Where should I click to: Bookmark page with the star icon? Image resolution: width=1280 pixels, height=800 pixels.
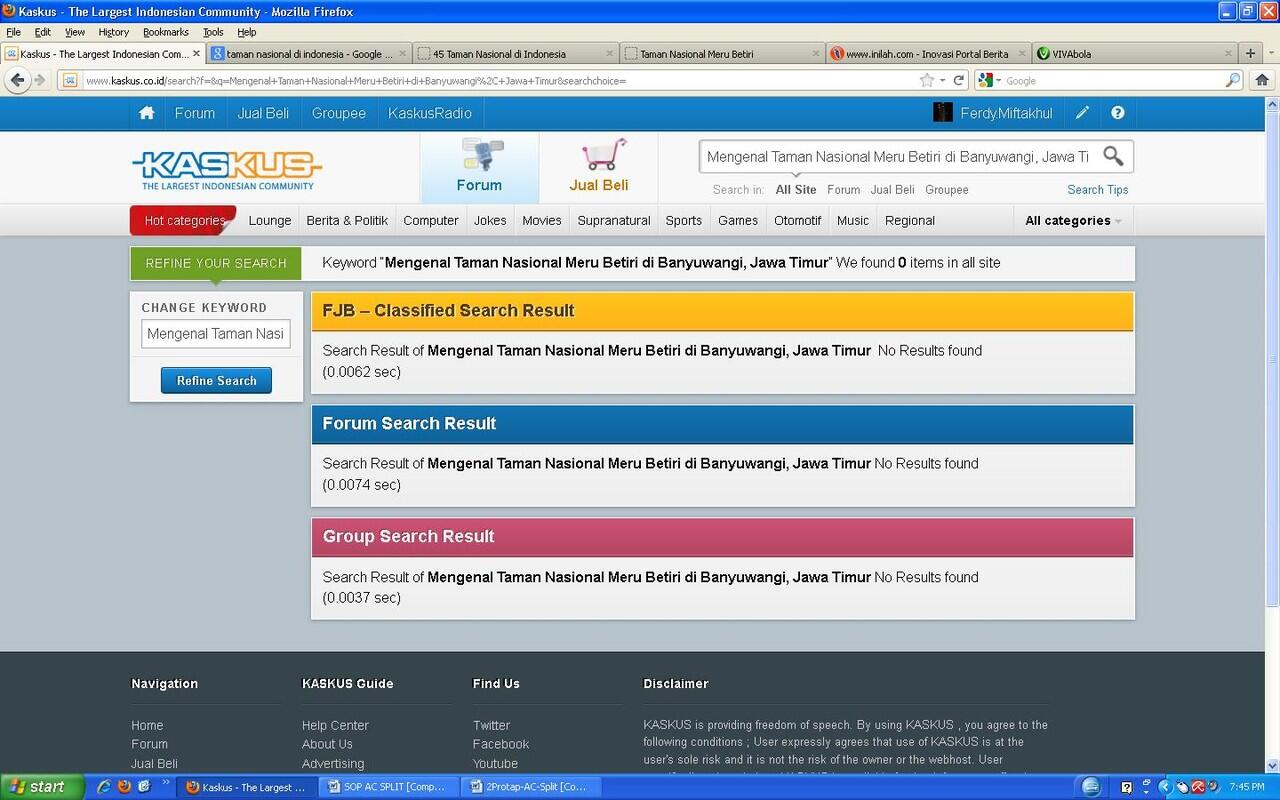(x=927, y=80)
